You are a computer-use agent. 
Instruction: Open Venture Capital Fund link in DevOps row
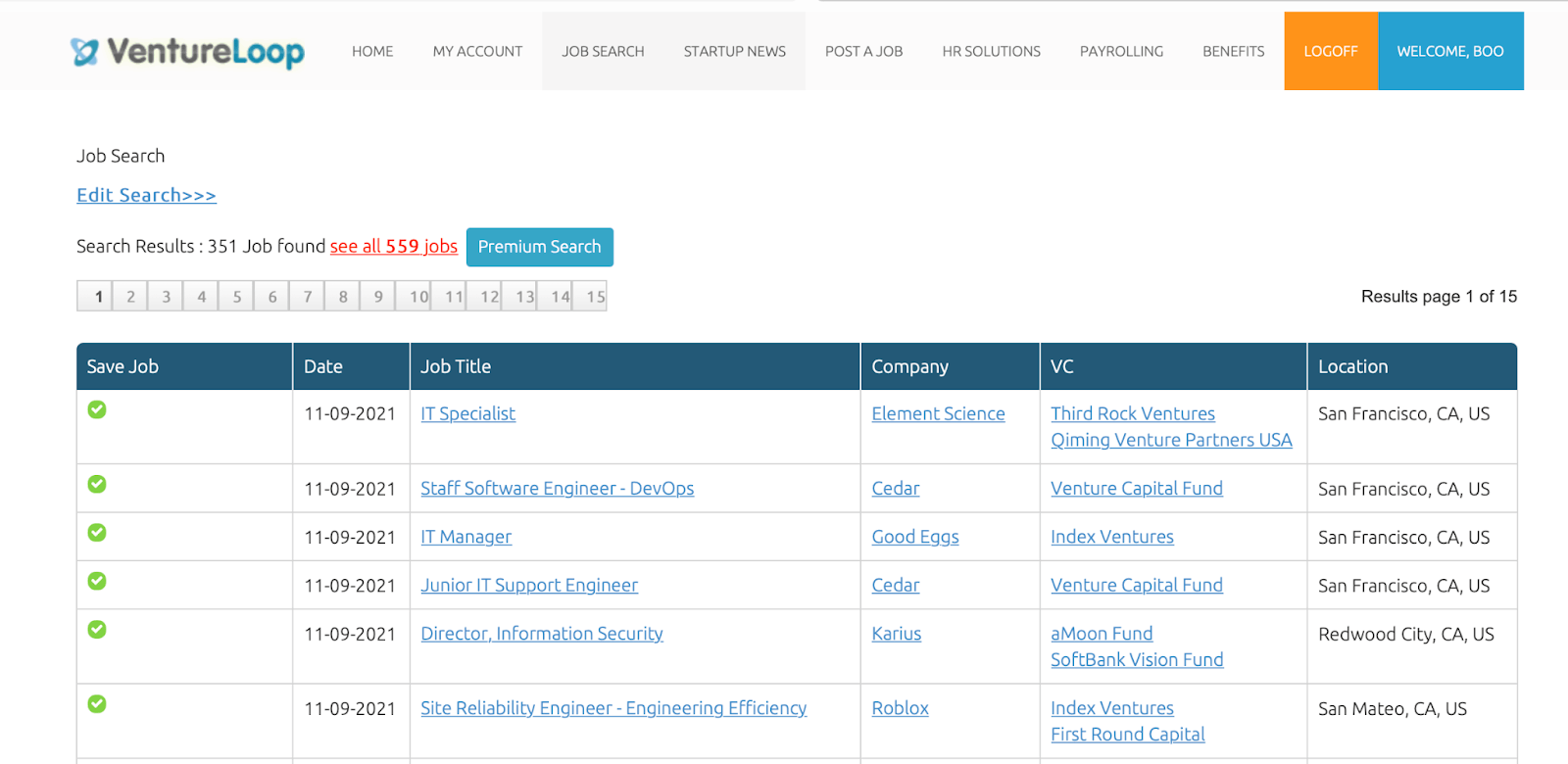[1137, 488]
